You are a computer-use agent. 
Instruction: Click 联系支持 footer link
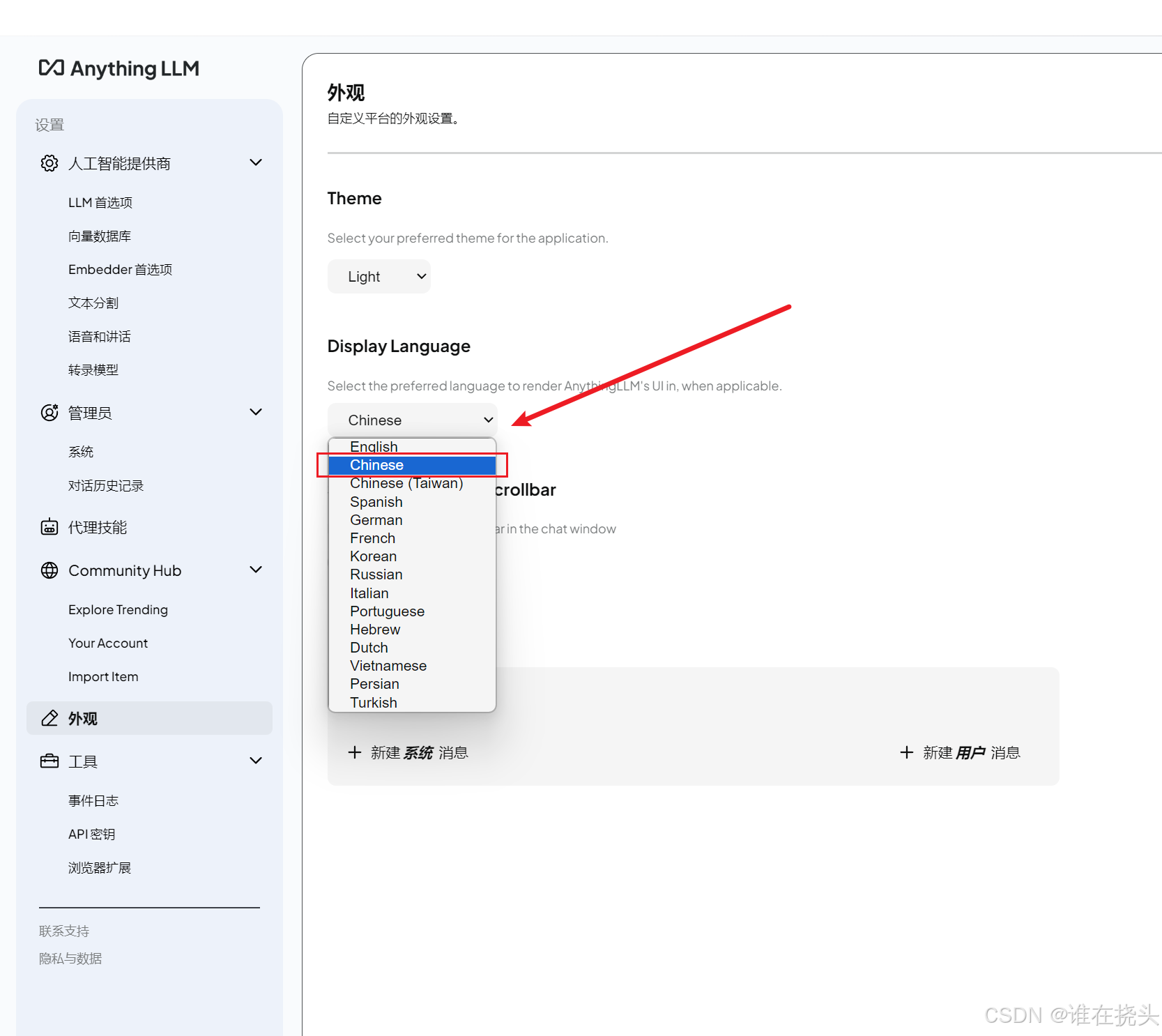tap(64, 931)
